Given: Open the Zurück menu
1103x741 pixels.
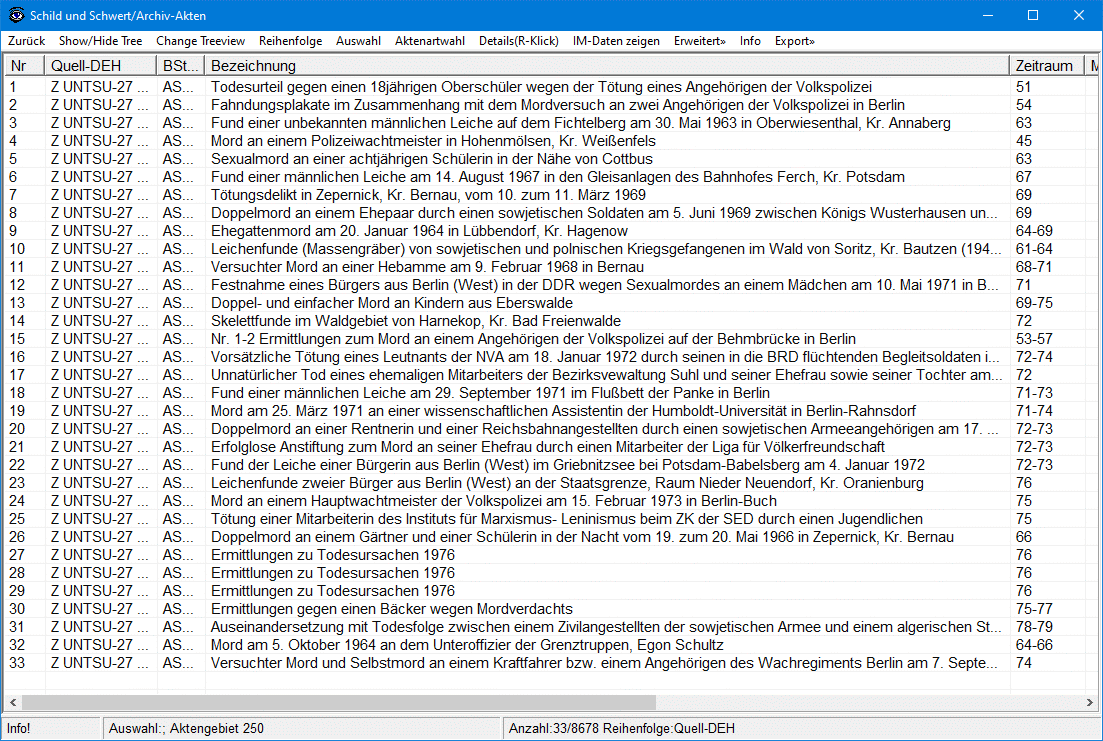Looking at the screenshot, I should (27, 41).
